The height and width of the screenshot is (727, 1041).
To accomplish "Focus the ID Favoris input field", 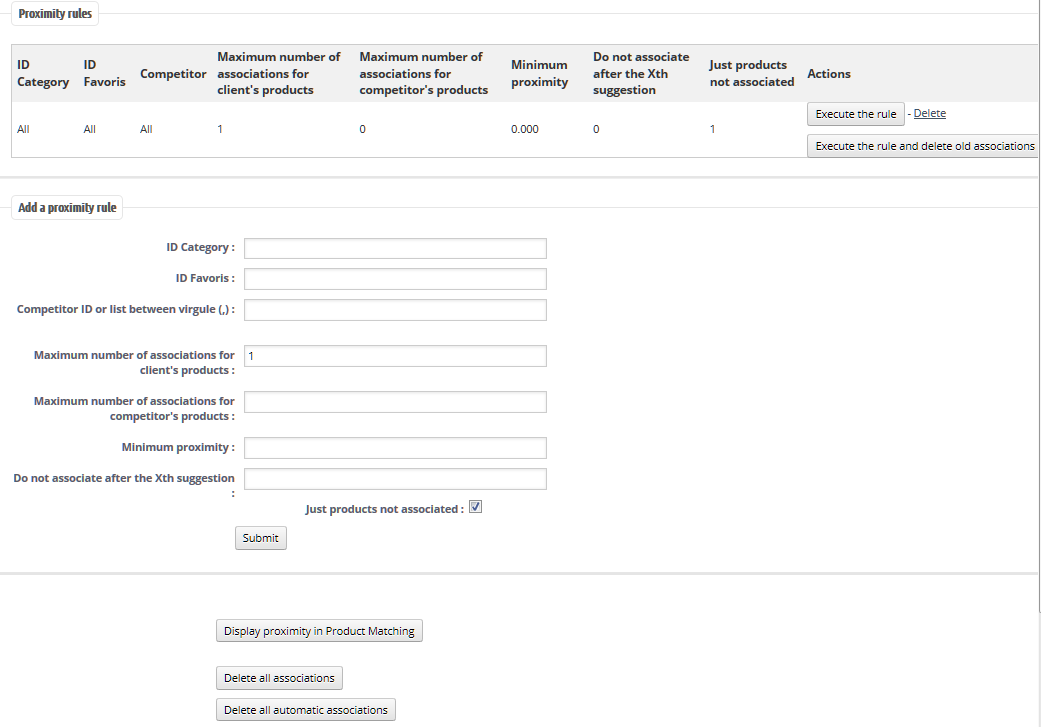I will click(x=395, y=279).
